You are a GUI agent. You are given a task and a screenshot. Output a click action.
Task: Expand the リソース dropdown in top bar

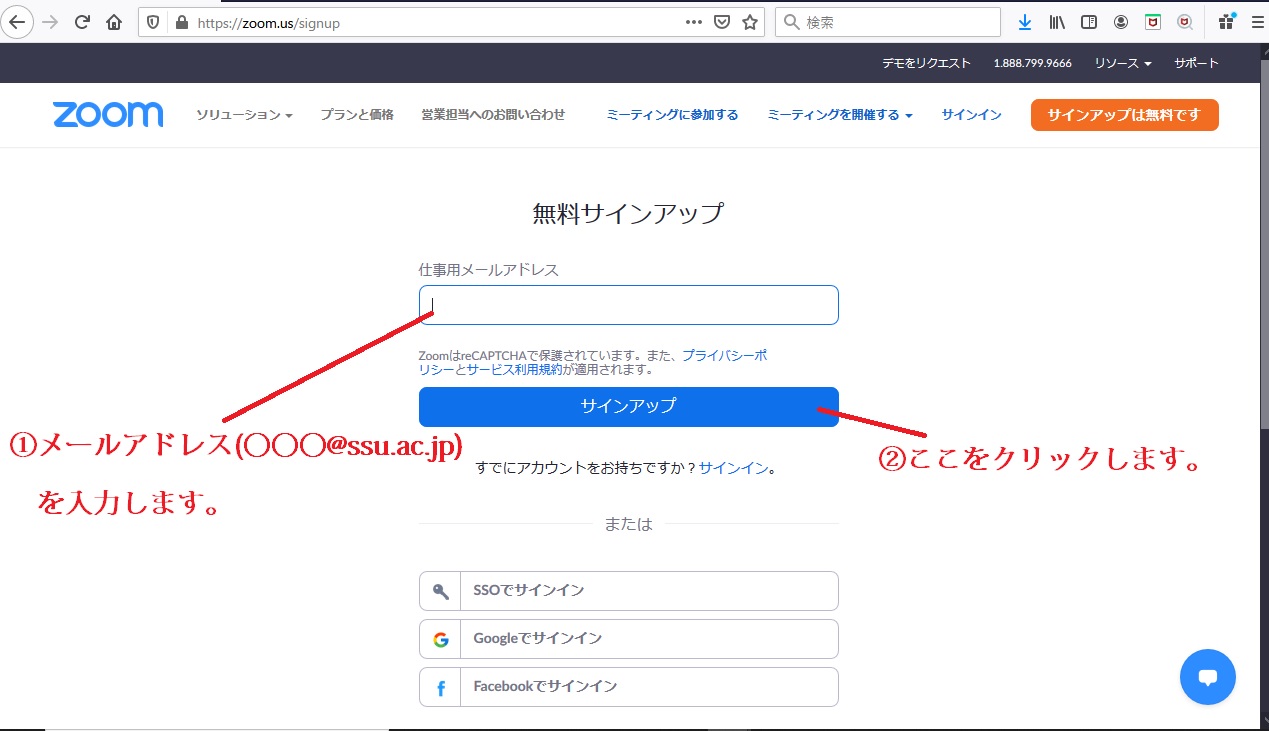[x=1123, y=63]
